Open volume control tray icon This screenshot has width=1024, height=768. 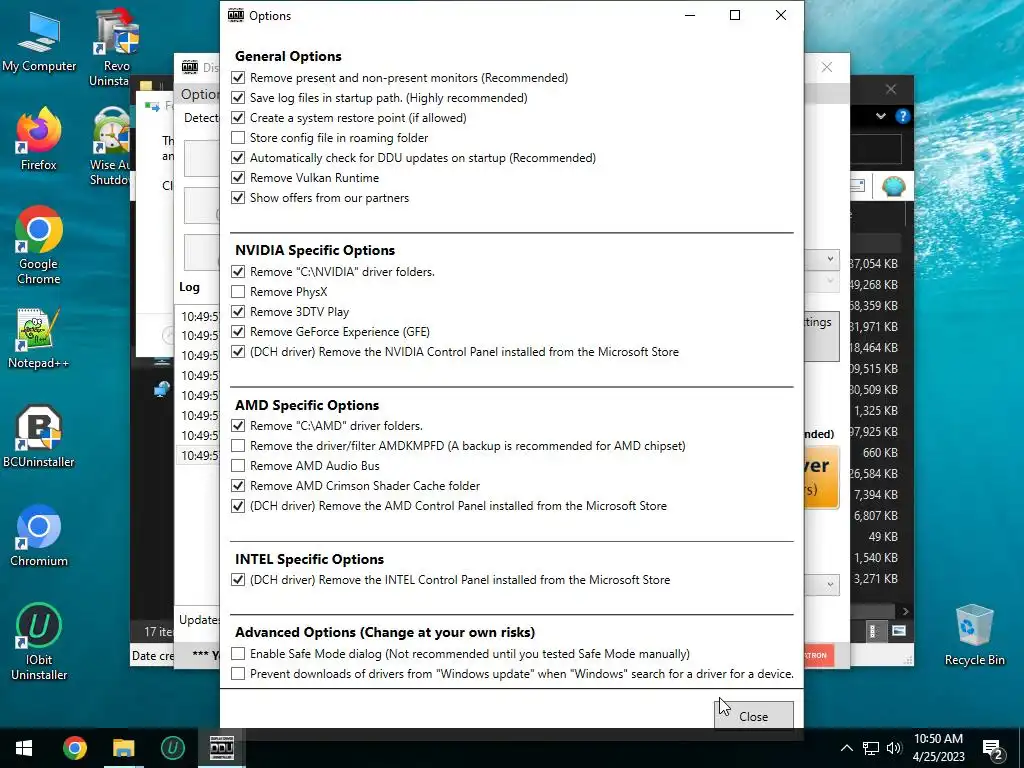coord(894,748)
